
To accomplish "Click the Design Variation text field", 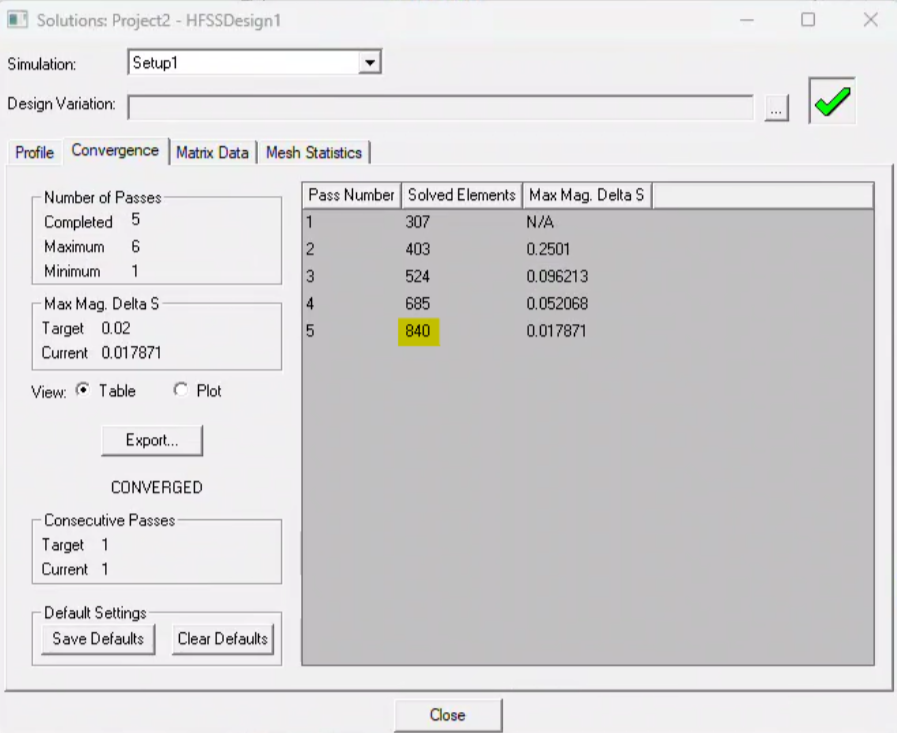I will pyautogui.click(x=440, y=105).
